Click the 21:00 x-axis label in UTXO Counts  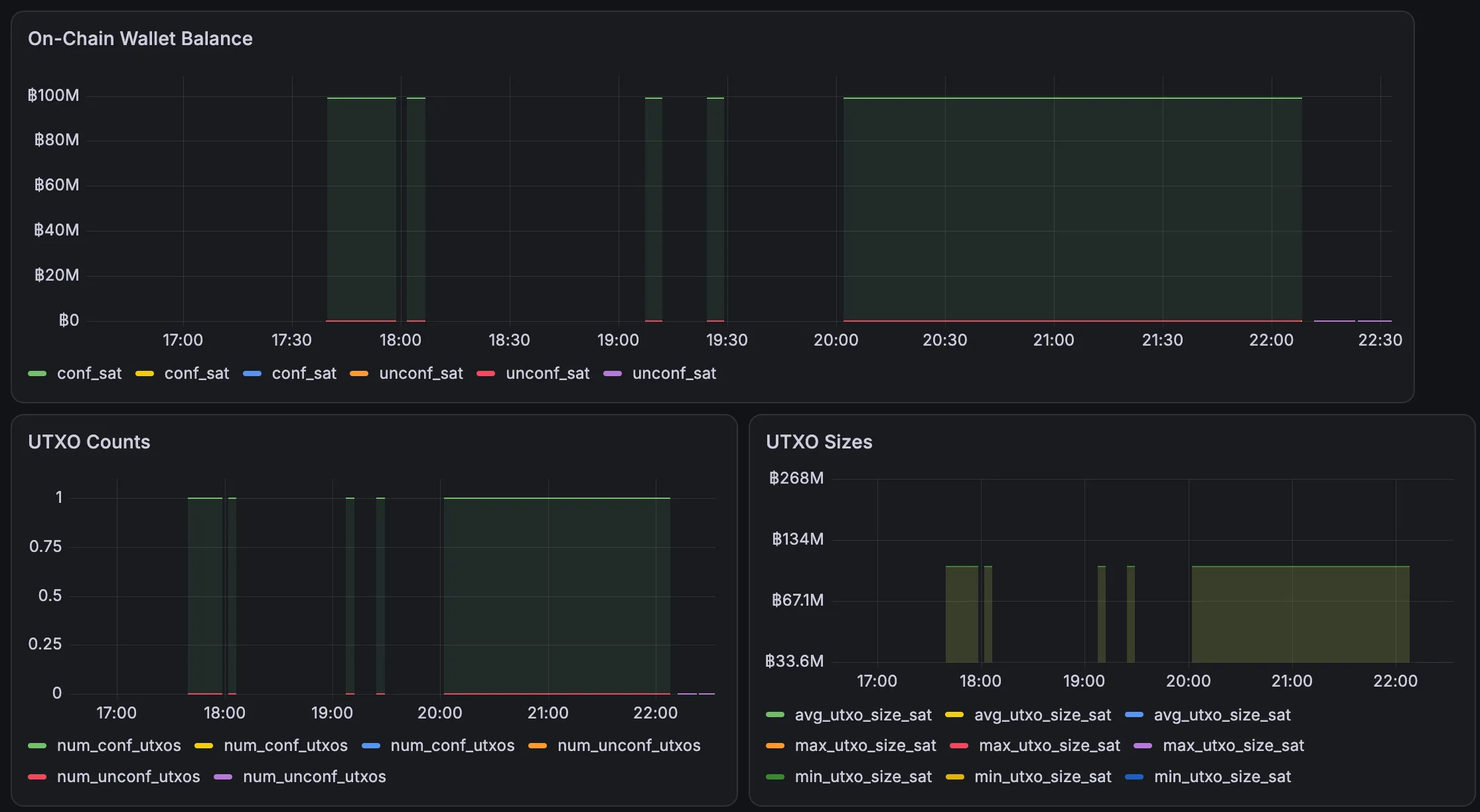click(548, 713)
